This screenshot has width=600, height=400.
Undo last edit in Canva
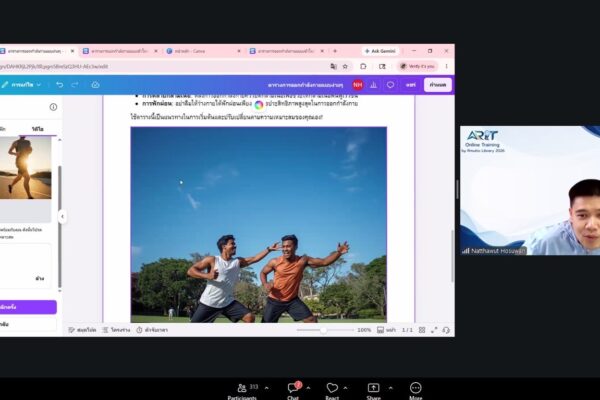(x=59, y=85)
